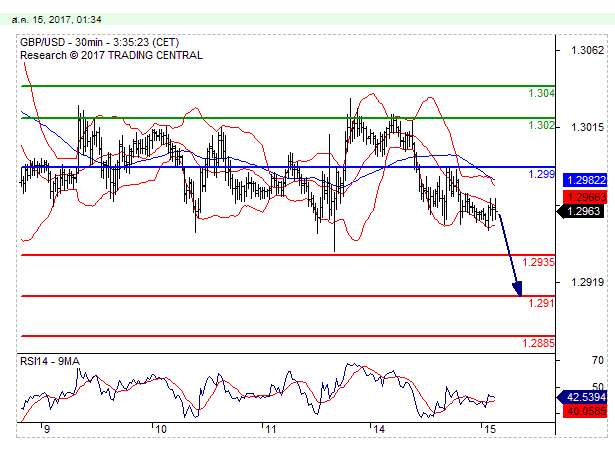Screen dimensions: 615x456
Task: Click 'Research © 2017 TRADING CENTRAL' text
Action: (111, 55)
